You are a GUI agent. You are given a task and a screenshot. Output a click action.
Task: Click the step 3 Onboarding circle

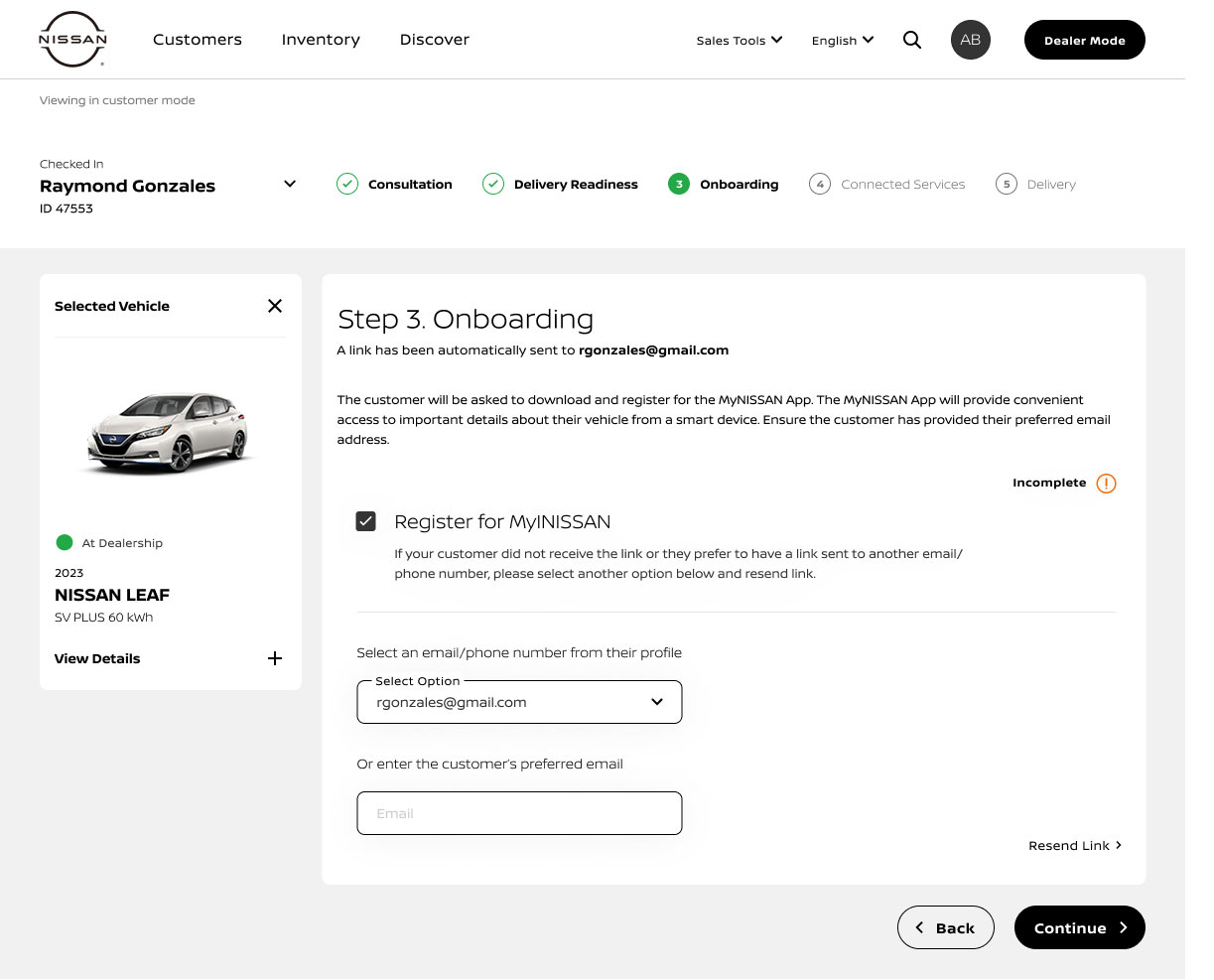point(679,184)
